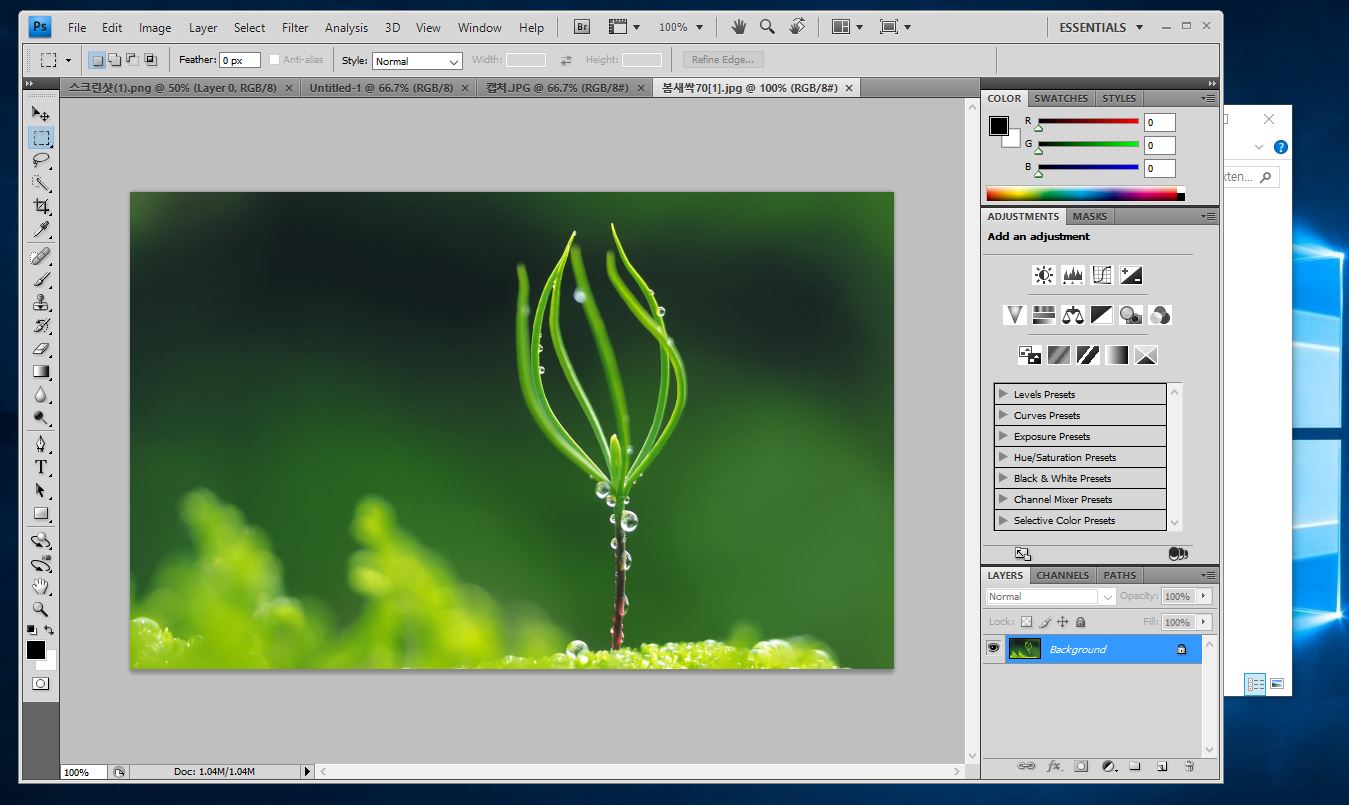Add a Photo Filter adjustment
The height and width of the screenshot is (805, 1349).
pos(1131,315)
